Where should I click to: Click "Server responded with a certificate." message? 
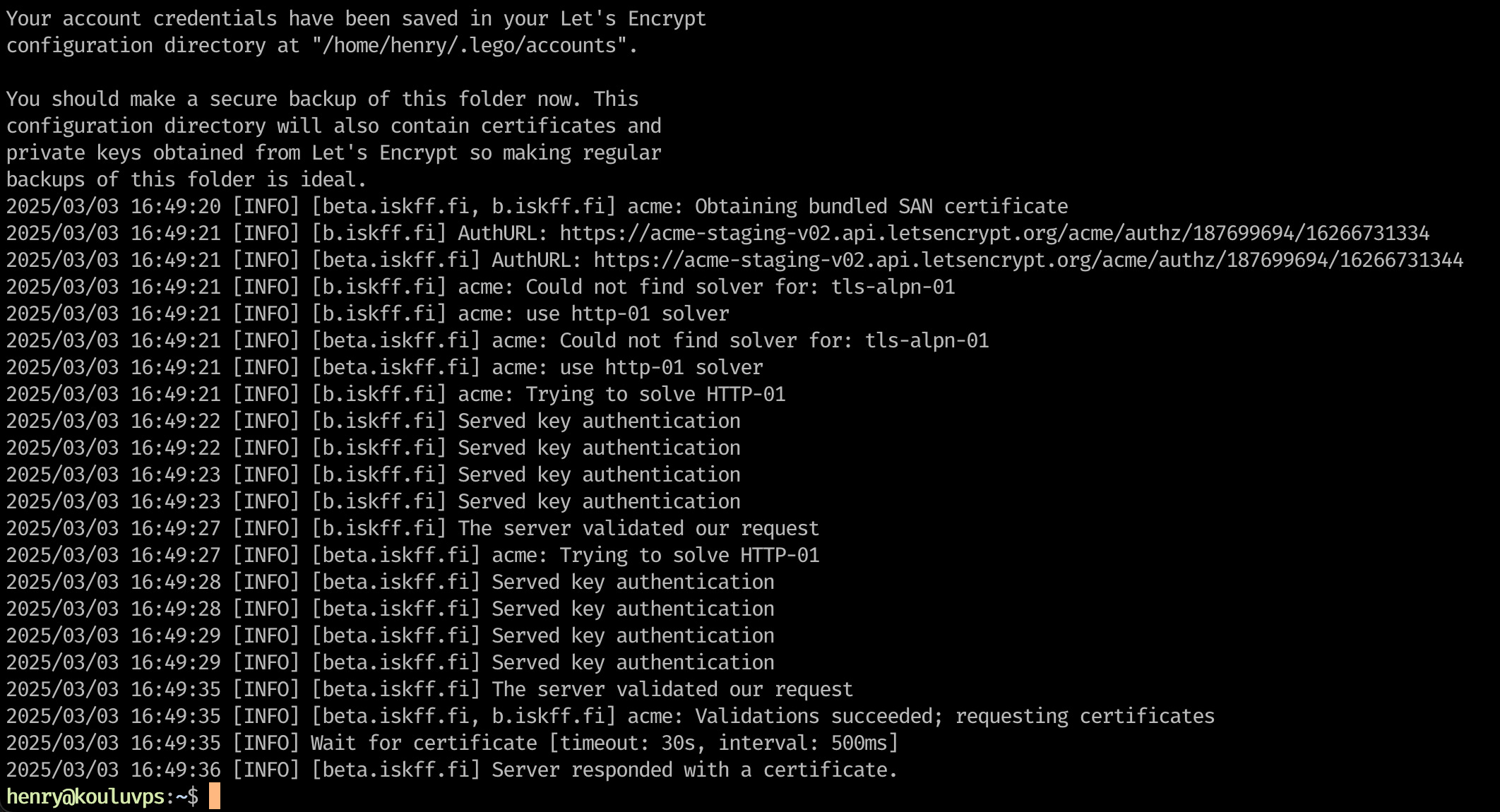point(694,770)
